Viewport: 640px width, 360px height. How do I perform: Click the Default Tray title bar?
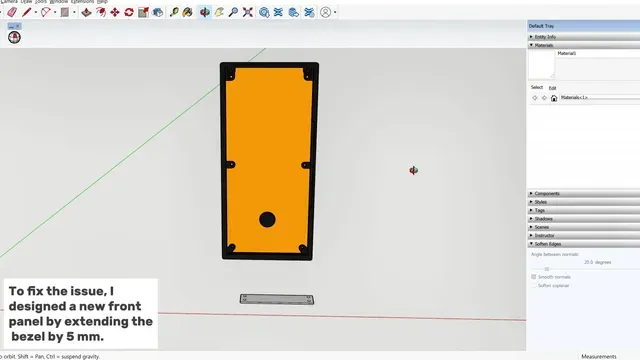click(584, 26)
